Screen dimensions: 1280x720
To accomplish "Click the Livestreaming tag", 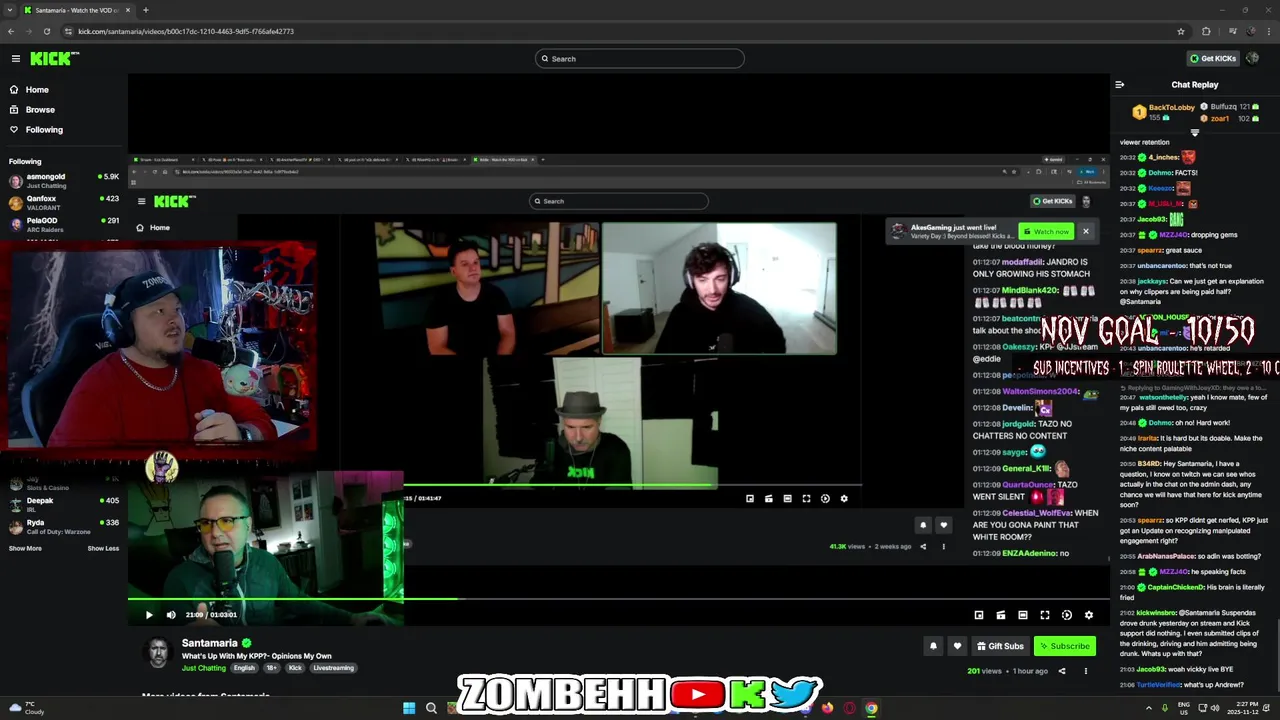I will click(333, 668).
